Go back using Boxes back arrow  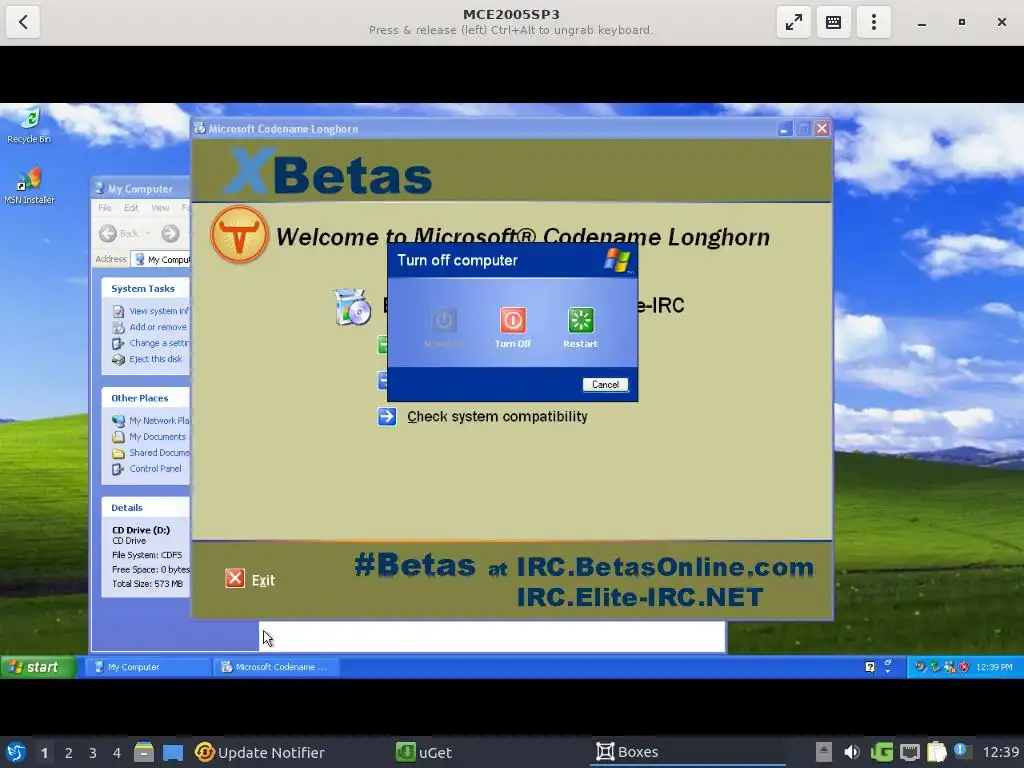[23, 22]
